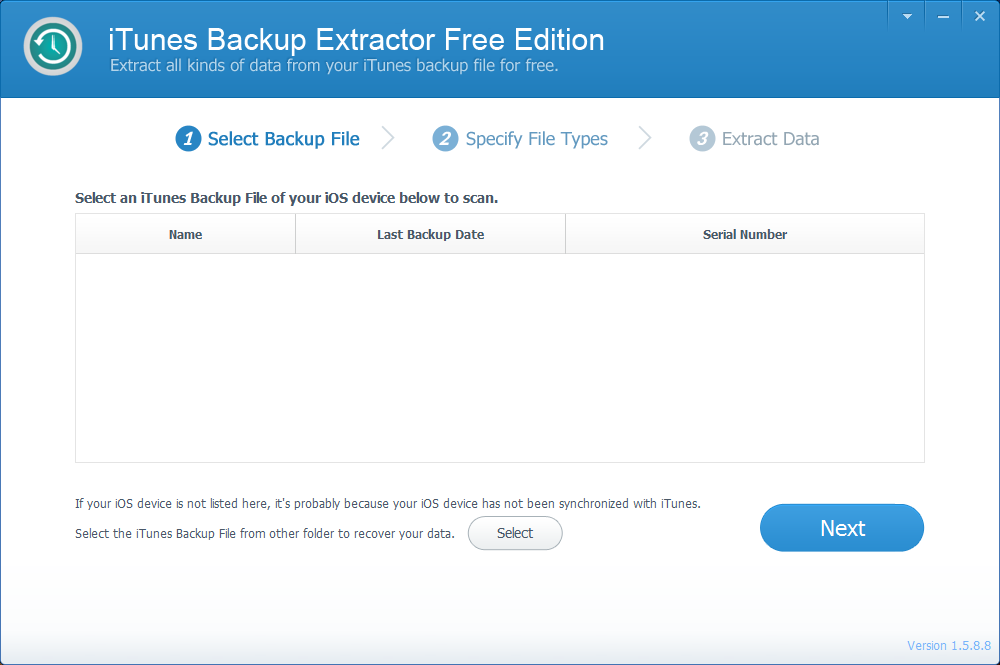This screenshot has width=1000, height=665.
Task: Sort by Serial Number column
Action: point(745,233)
